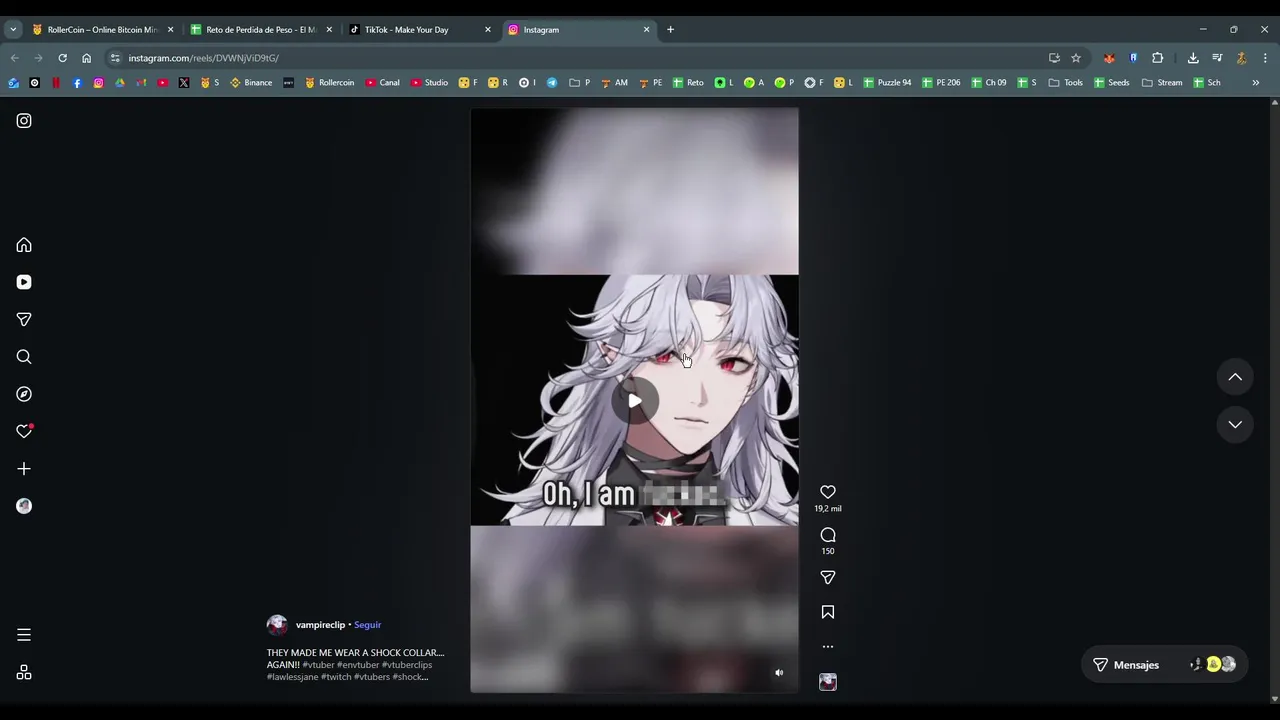
Task: Open the reel's comments bubble
Action: (x=828, y=535)
